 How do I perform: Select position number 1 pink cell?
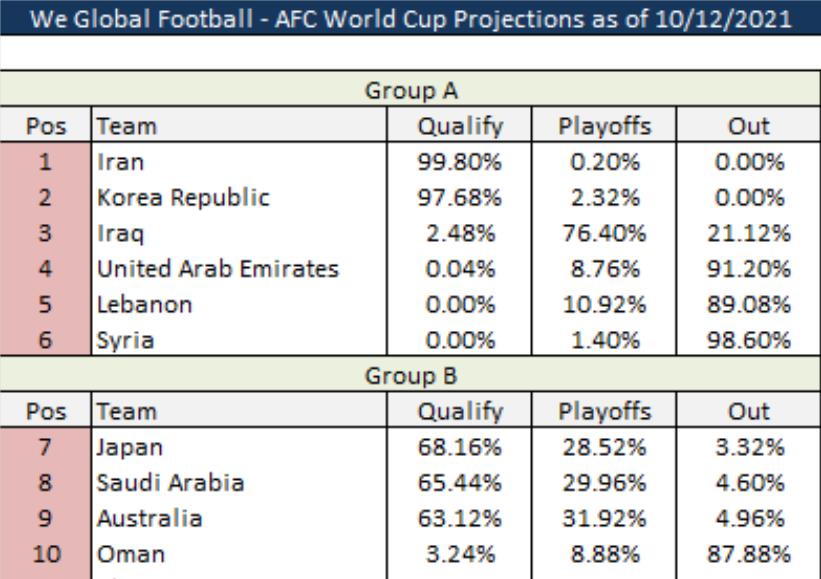[x=44, y=158]
